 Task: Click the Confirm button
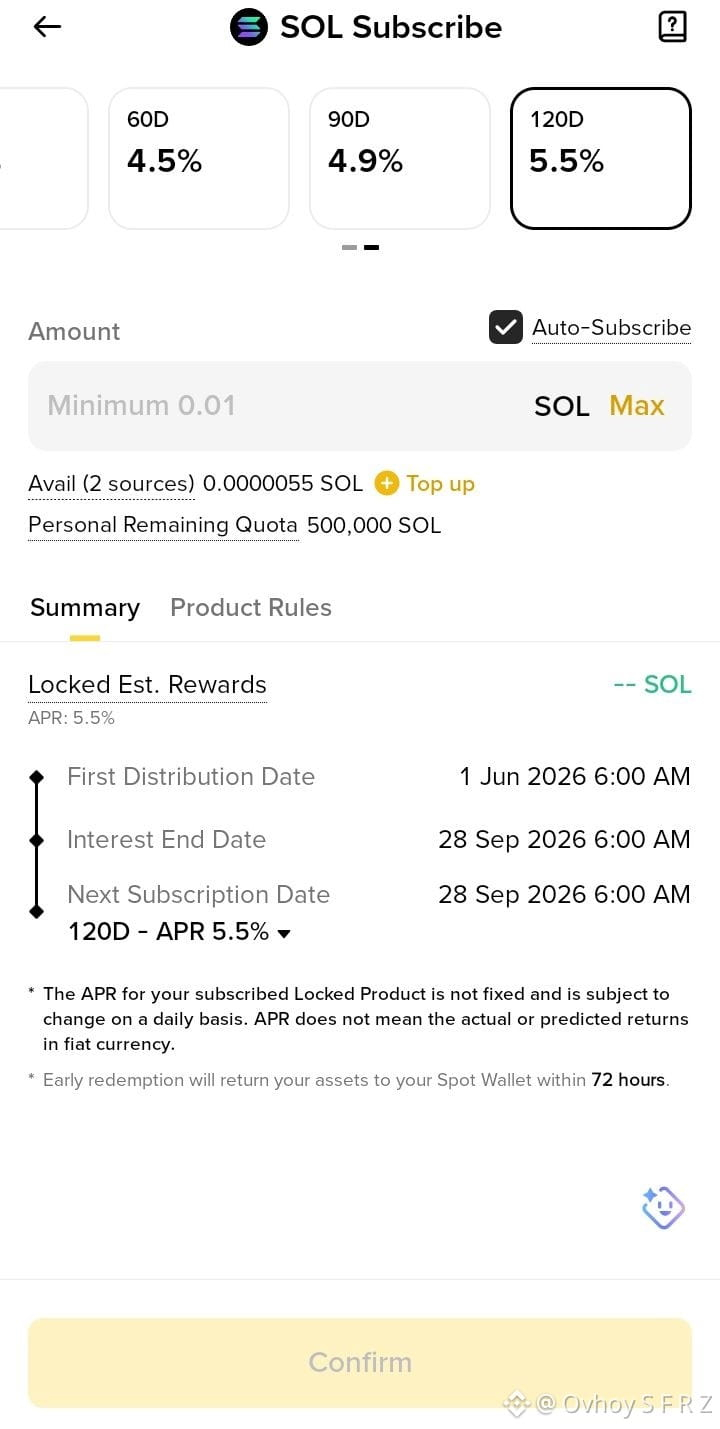click(360, 1362)
